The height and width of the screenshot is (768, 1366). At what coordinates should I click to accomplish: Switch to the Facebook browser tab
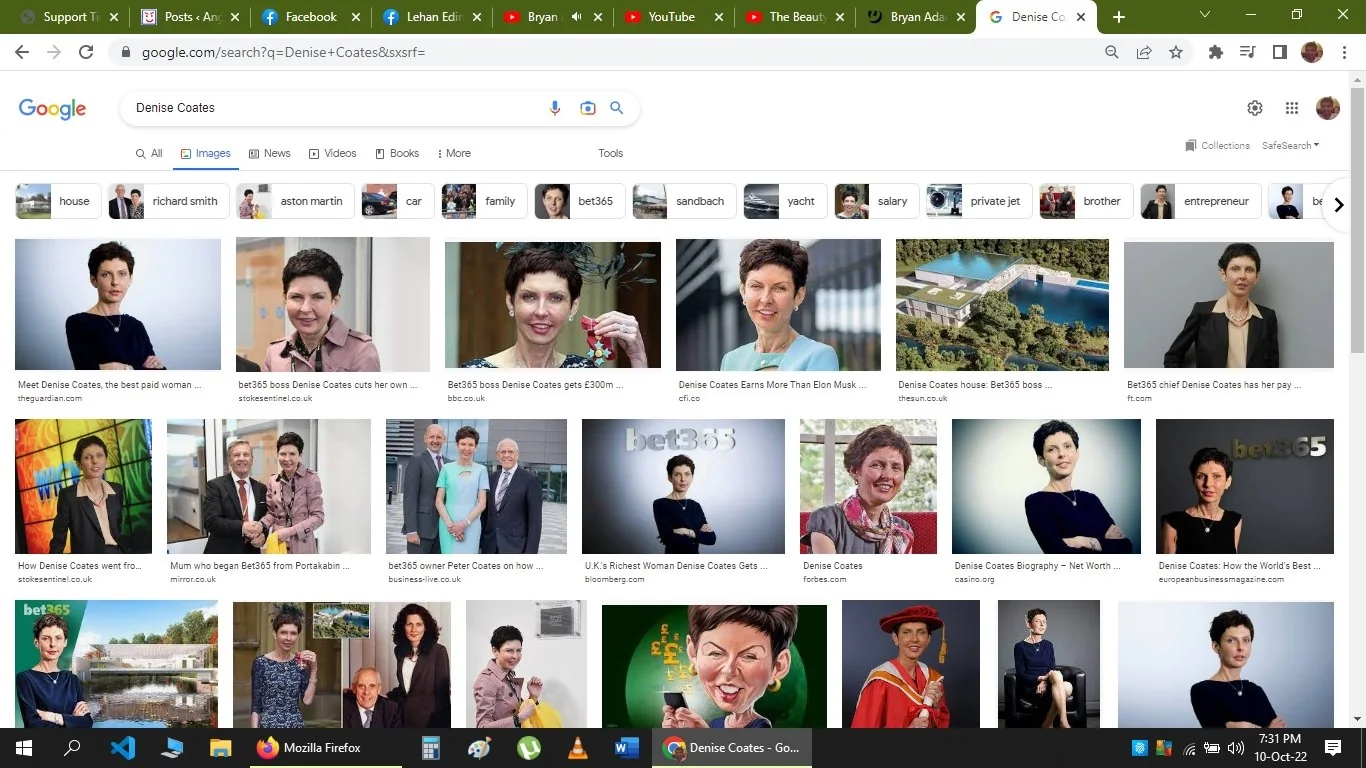[310, 17]
